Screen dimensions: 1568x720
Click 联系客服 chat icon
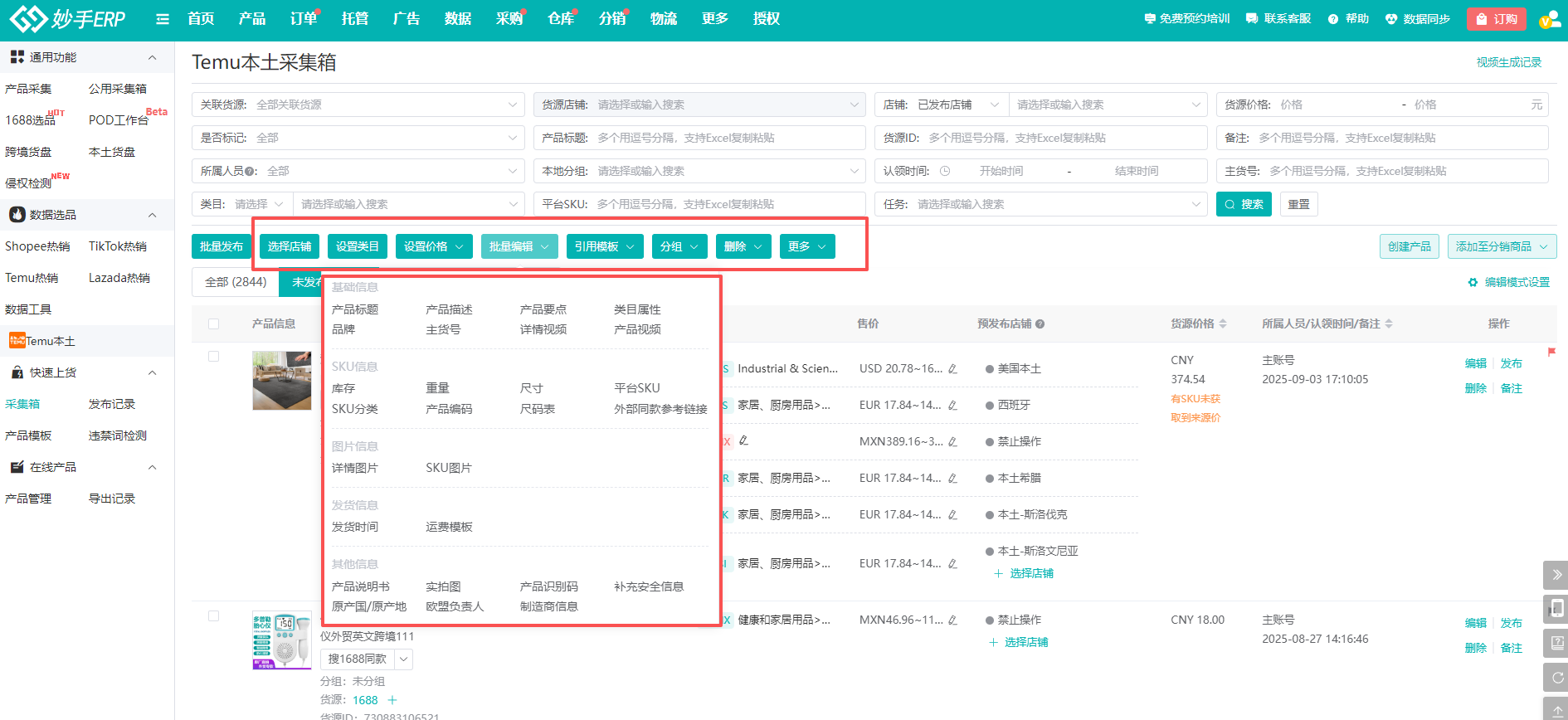1252,18
